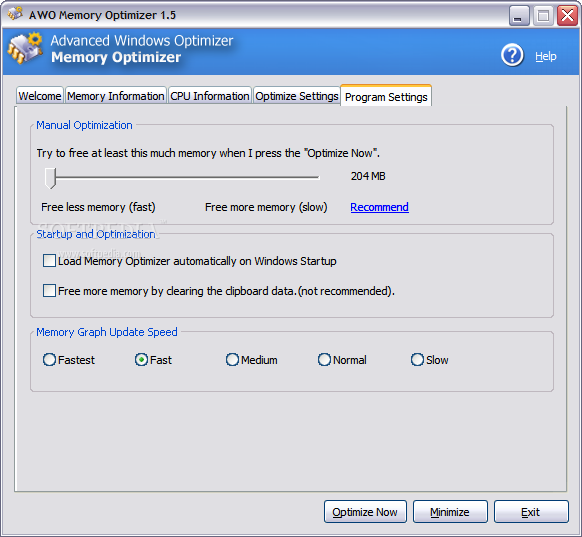This screenshot has width=582, height=537.
Task: Click the title bar app icon
Action: (x=16, y=14)
